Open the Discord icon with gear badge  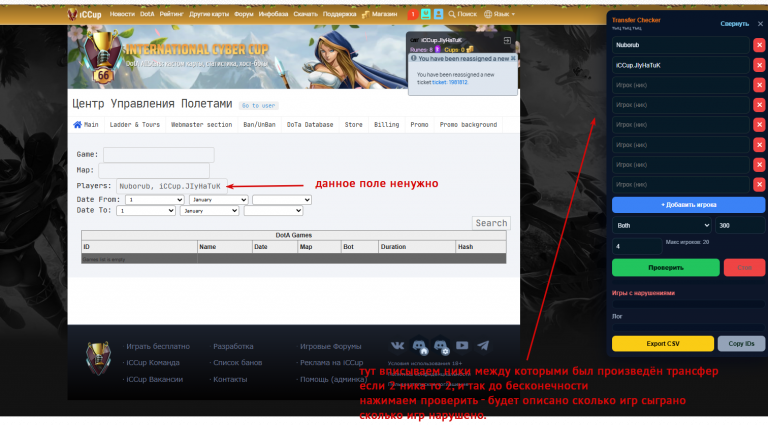pyautogui.click(x=441, y=347)
